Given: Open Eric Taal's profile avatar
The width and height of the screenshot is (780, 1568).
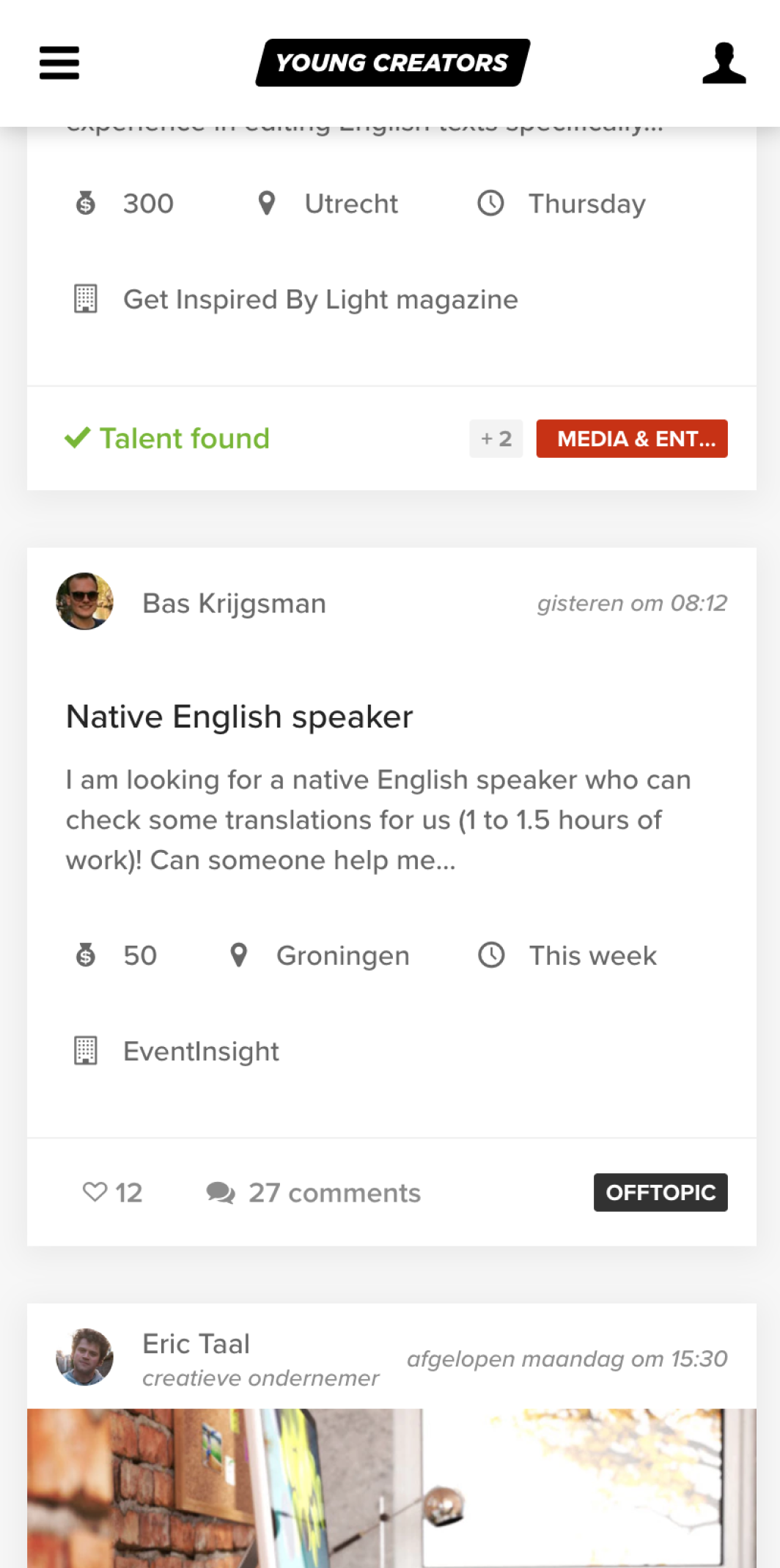Looking at the screenshot, I should coord(85,1357).
